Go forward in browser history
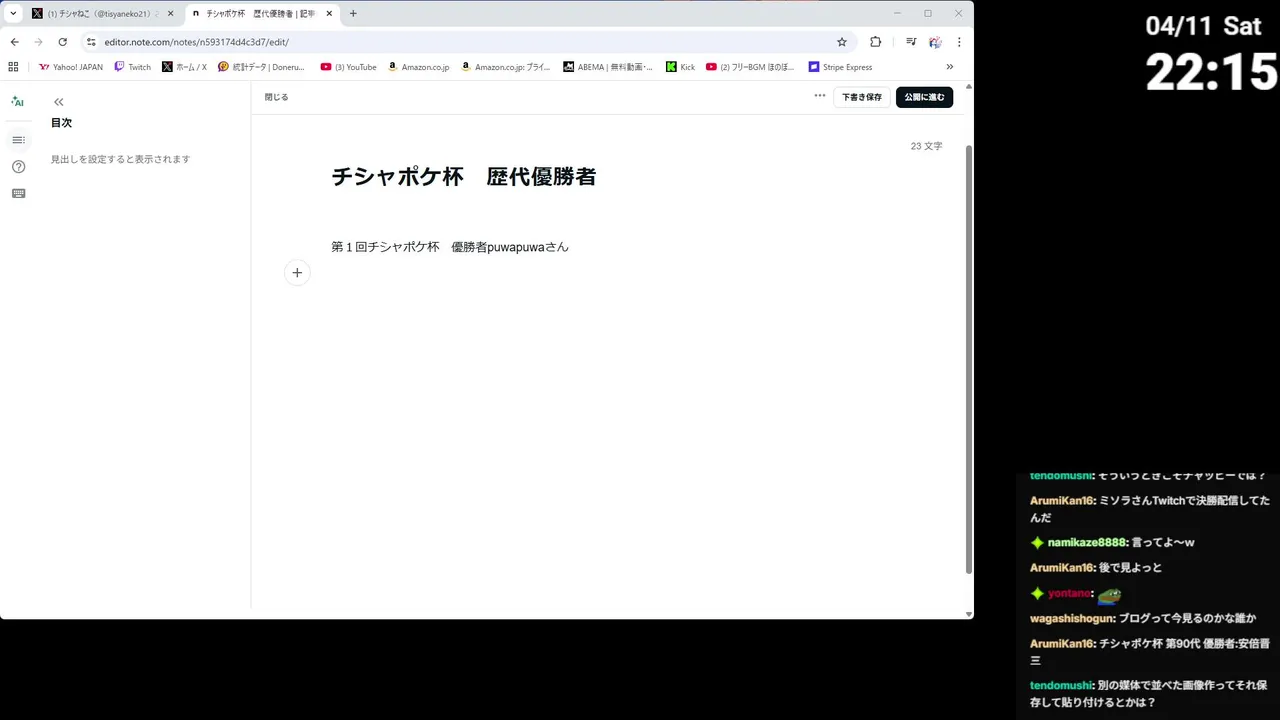This screenshot has width=1280, height=720. pyautogui.click(x=39, y=42)
